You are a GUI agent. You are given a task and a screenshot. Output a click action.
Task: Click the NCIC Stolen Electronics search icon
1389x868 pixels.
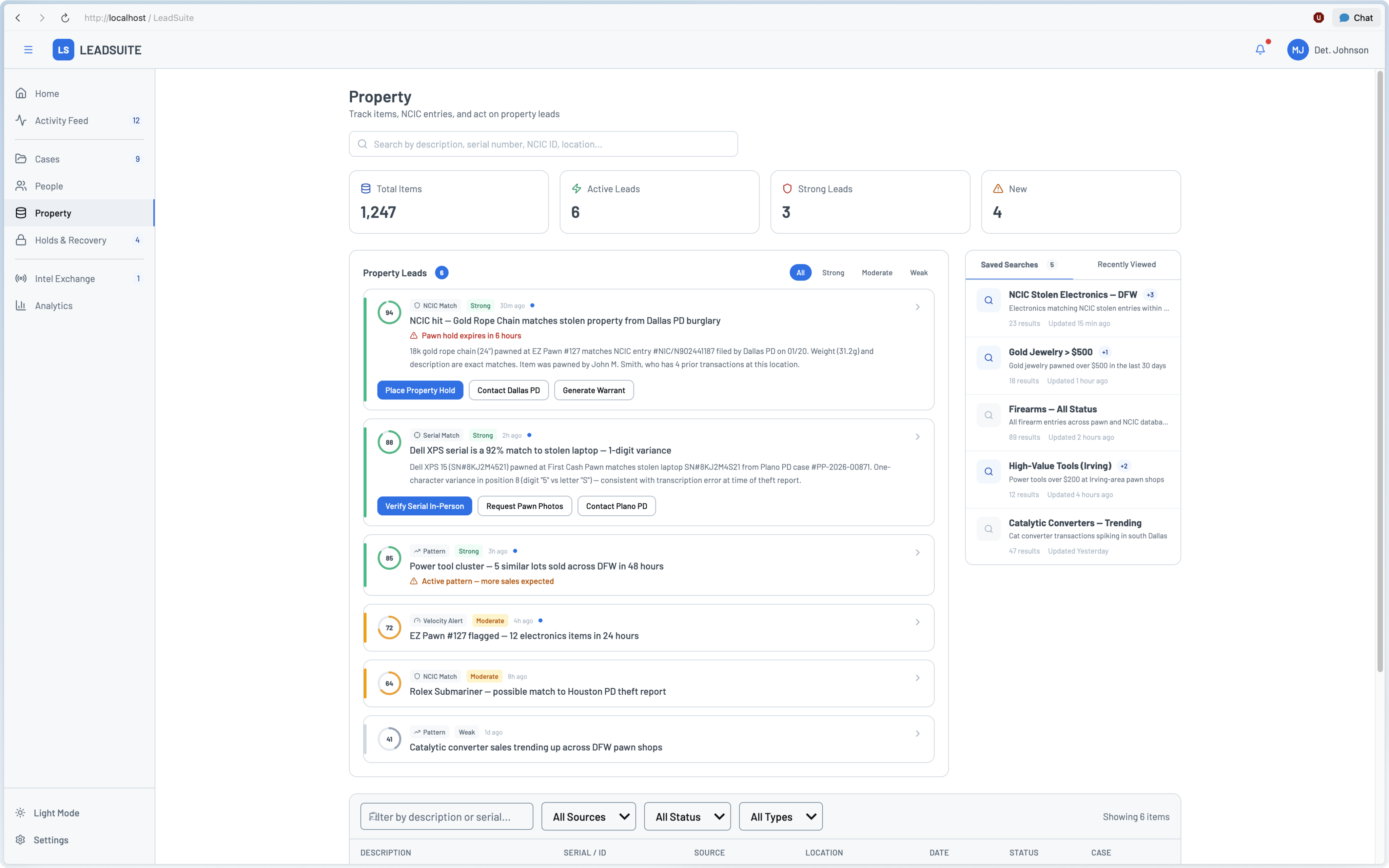point(989,300)
